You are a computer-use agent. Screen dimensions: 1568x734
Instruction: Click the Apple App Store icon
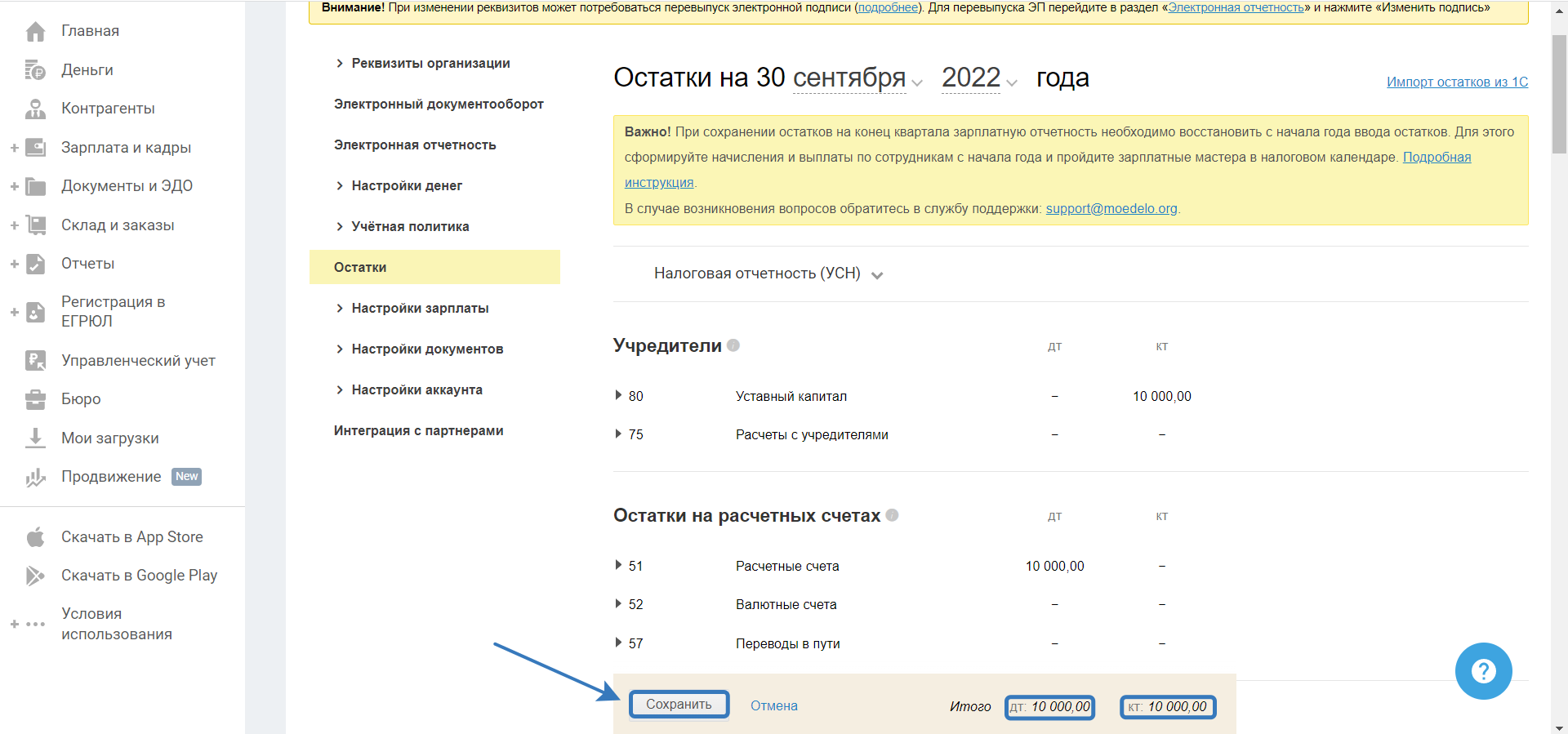[35, 537]
